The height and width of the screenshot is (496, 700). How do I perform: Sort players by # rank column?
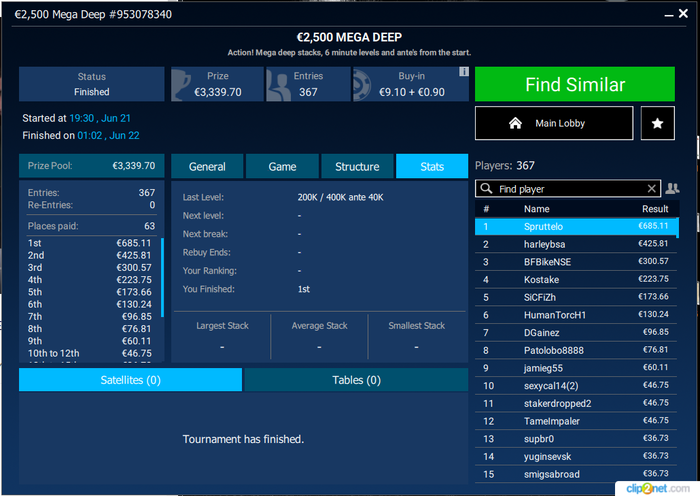tap(486, 209)
